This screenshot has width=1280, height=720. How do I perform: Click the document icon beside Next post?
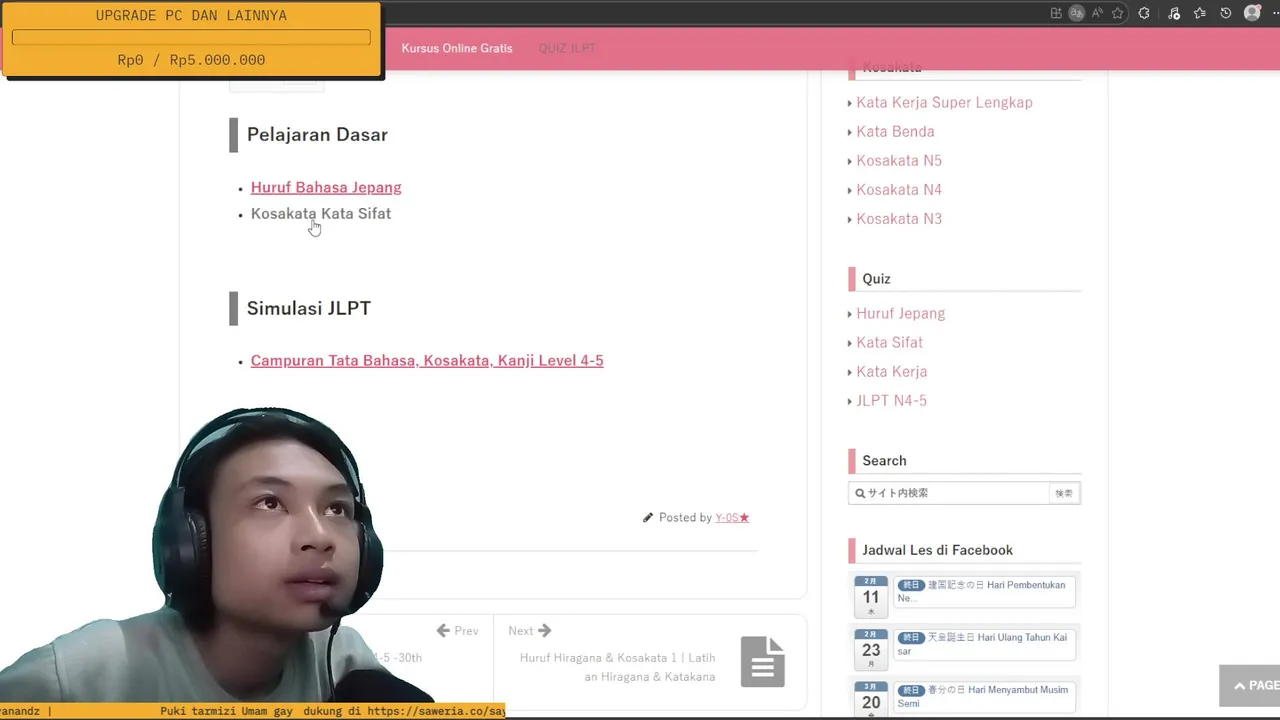(x=763, y=661)
